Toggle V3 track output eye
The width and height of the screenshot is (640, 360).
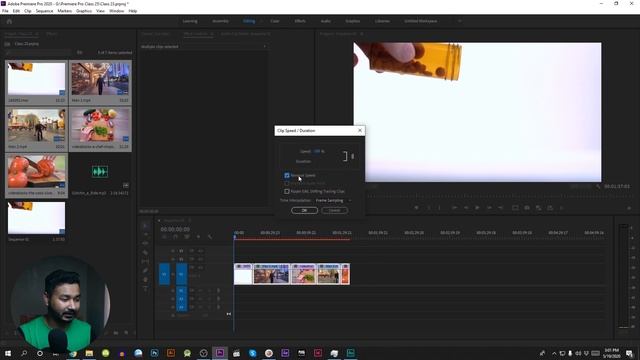[x=200, y=251]
